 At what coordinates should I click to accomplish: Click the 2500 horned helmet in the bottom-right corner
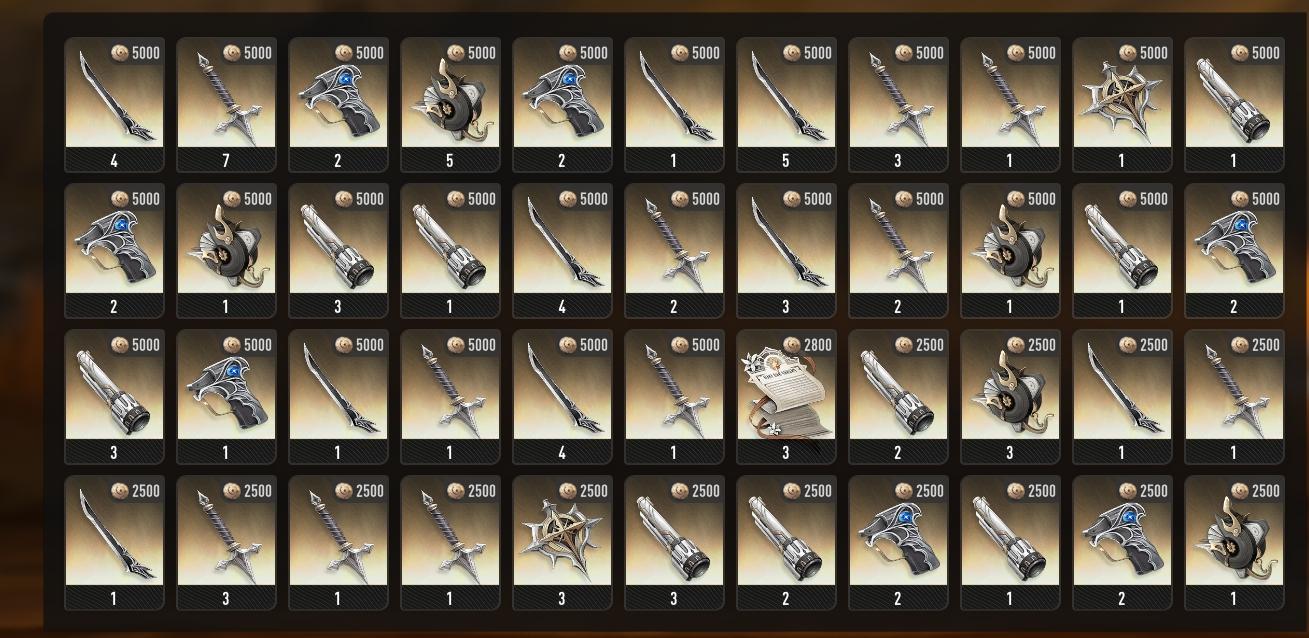click(1234, 543)
